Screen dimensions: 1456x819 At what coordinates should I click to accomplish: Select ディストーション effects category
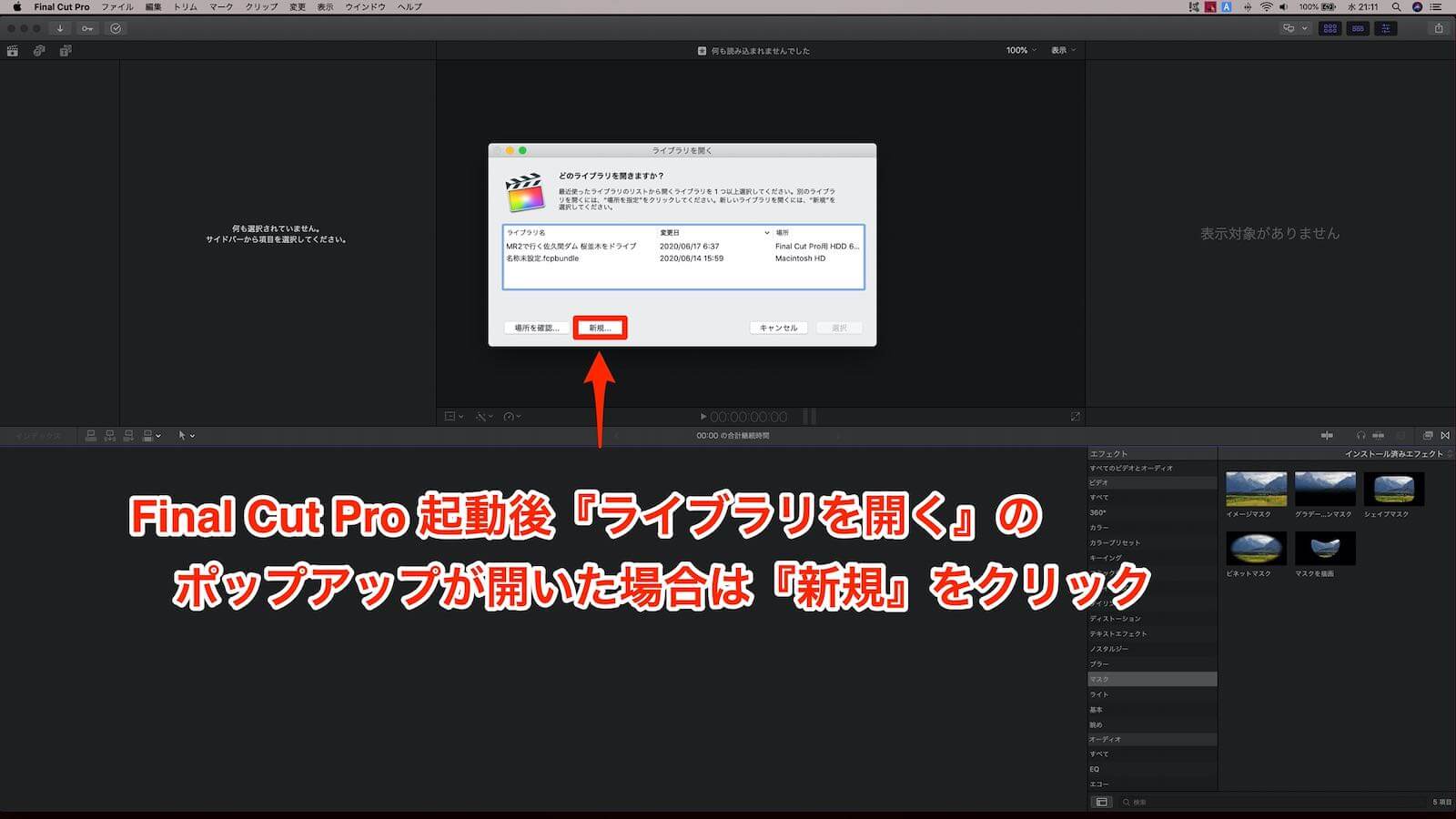click(1152, 619)
